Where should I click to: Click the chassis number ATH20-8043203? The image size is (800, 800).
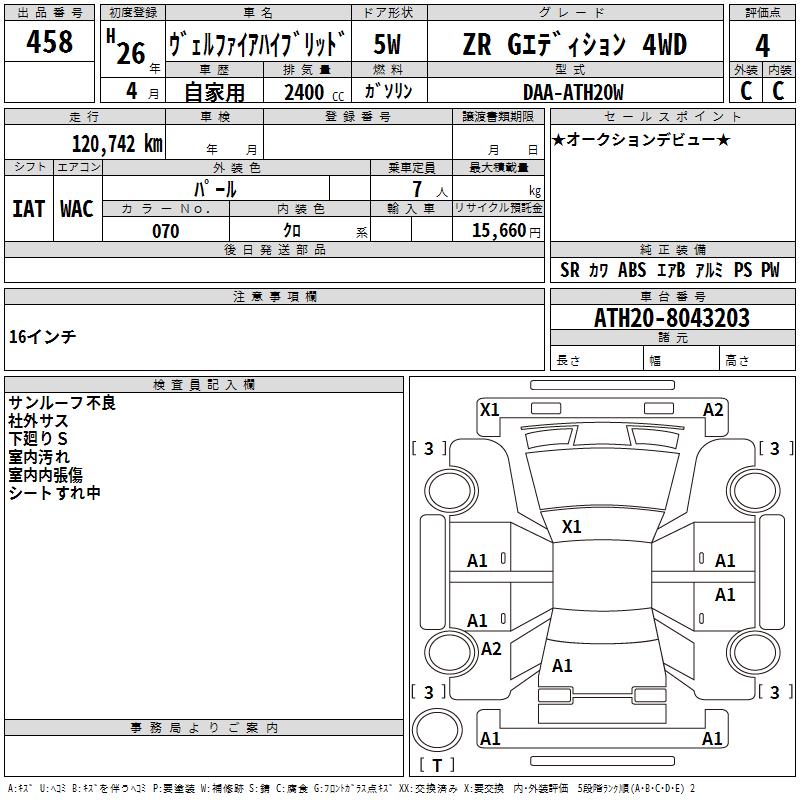671,318
